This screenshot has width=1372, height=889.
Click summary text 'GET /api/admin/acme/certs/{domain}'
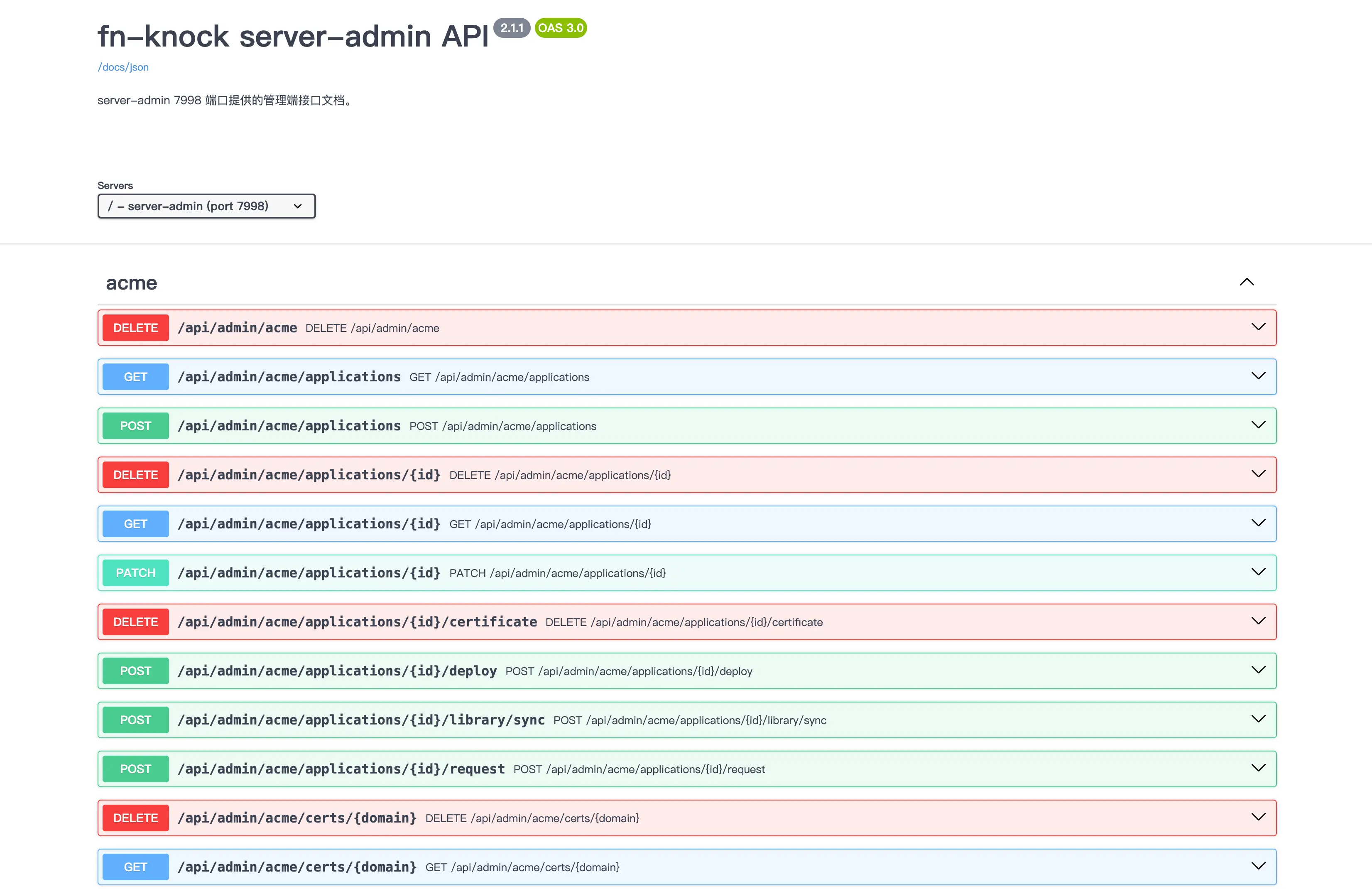click(x=522, y=867)
